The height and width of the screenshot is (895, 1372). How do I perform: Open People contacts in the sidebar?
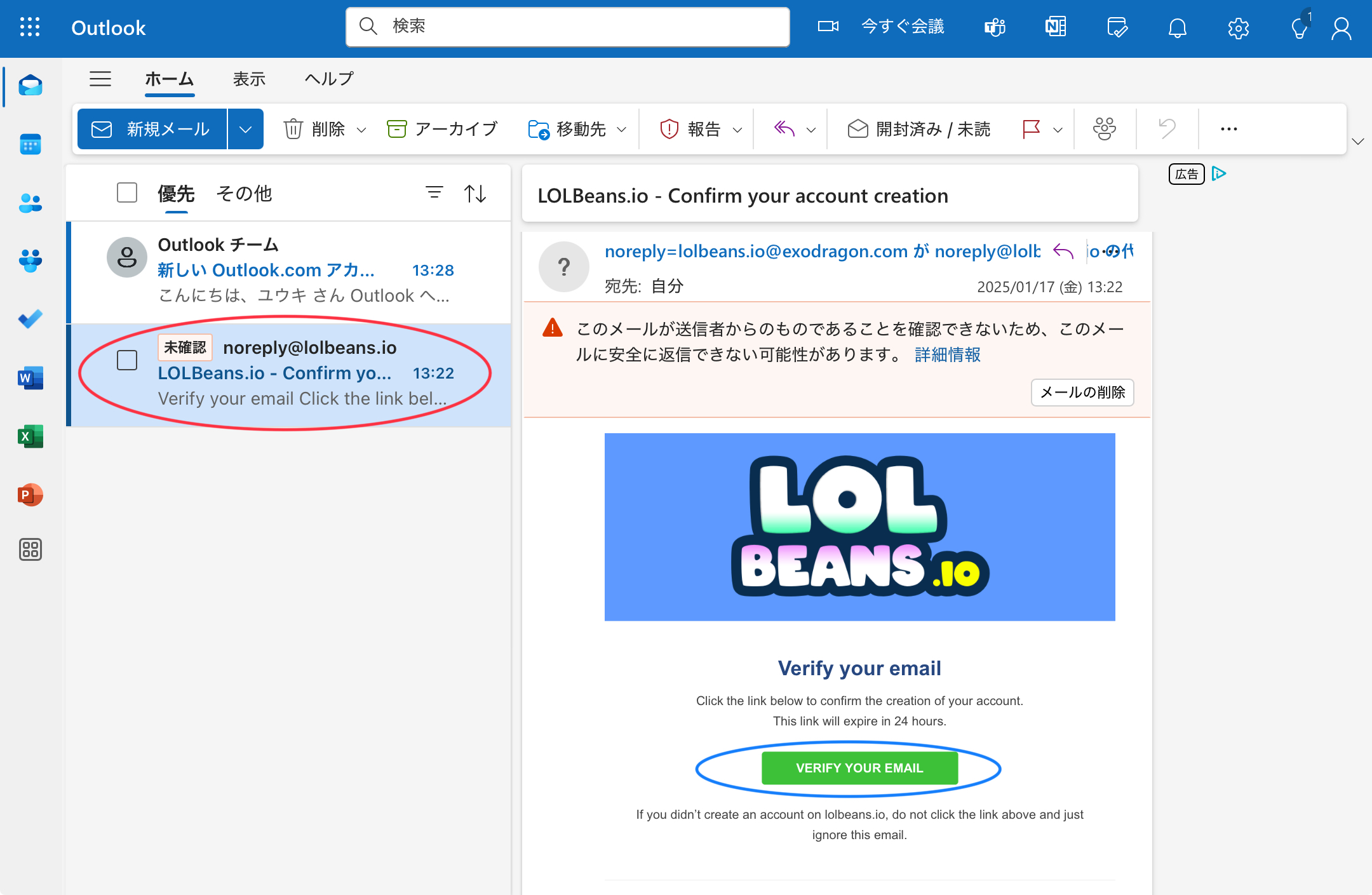(30, 203)
